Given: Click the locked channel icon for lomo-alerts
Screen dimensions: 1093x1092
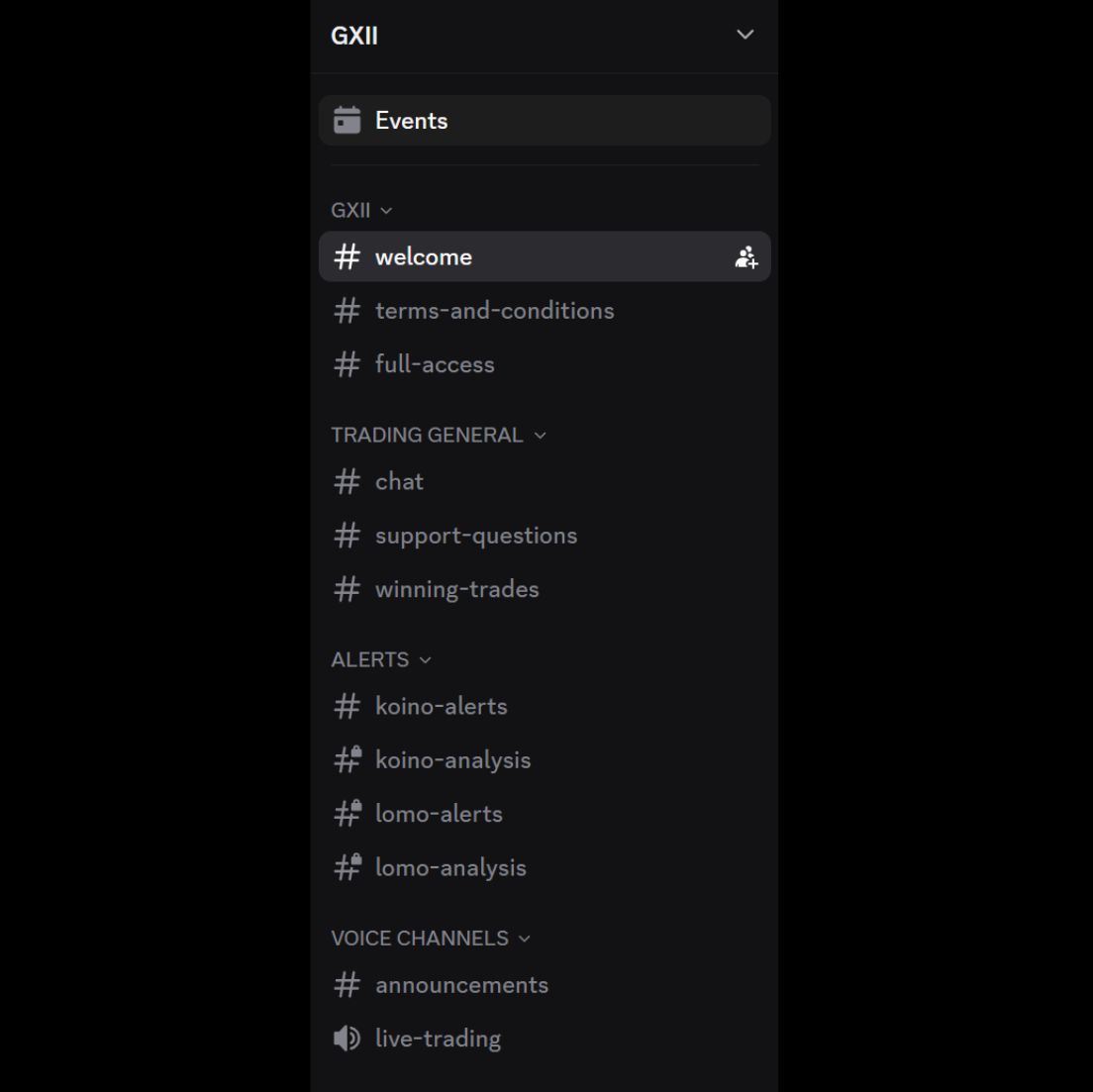Looking at the screenshot, I should [x=348, y=813].
